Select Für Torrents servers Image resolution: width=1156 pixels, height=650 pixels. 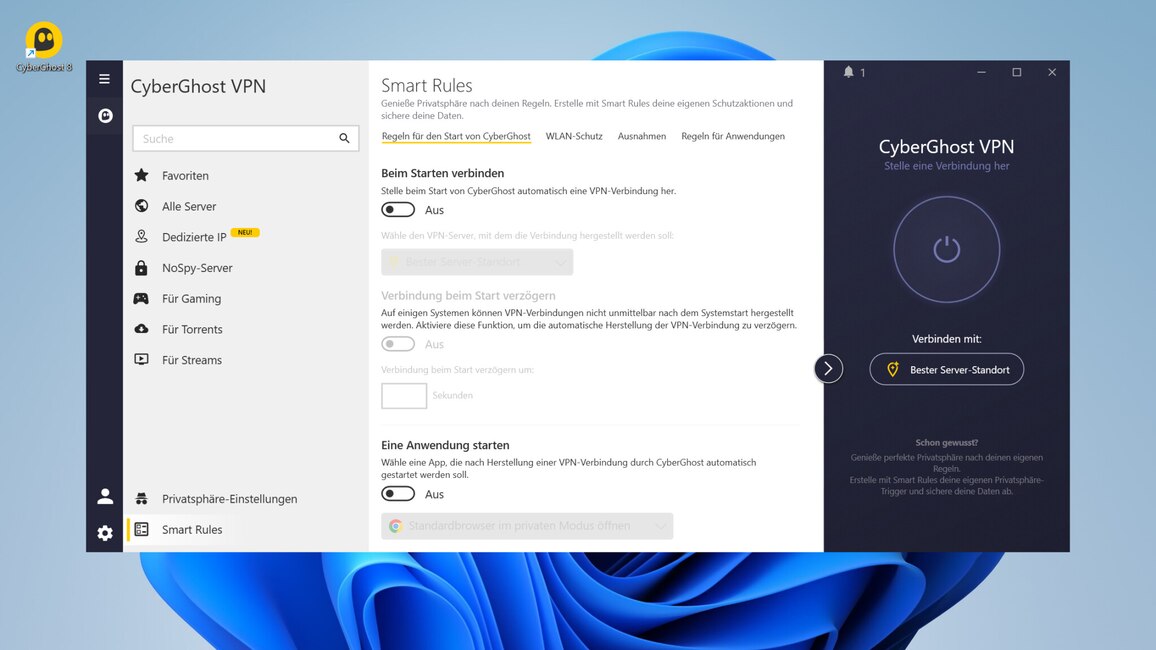(194, 329)
